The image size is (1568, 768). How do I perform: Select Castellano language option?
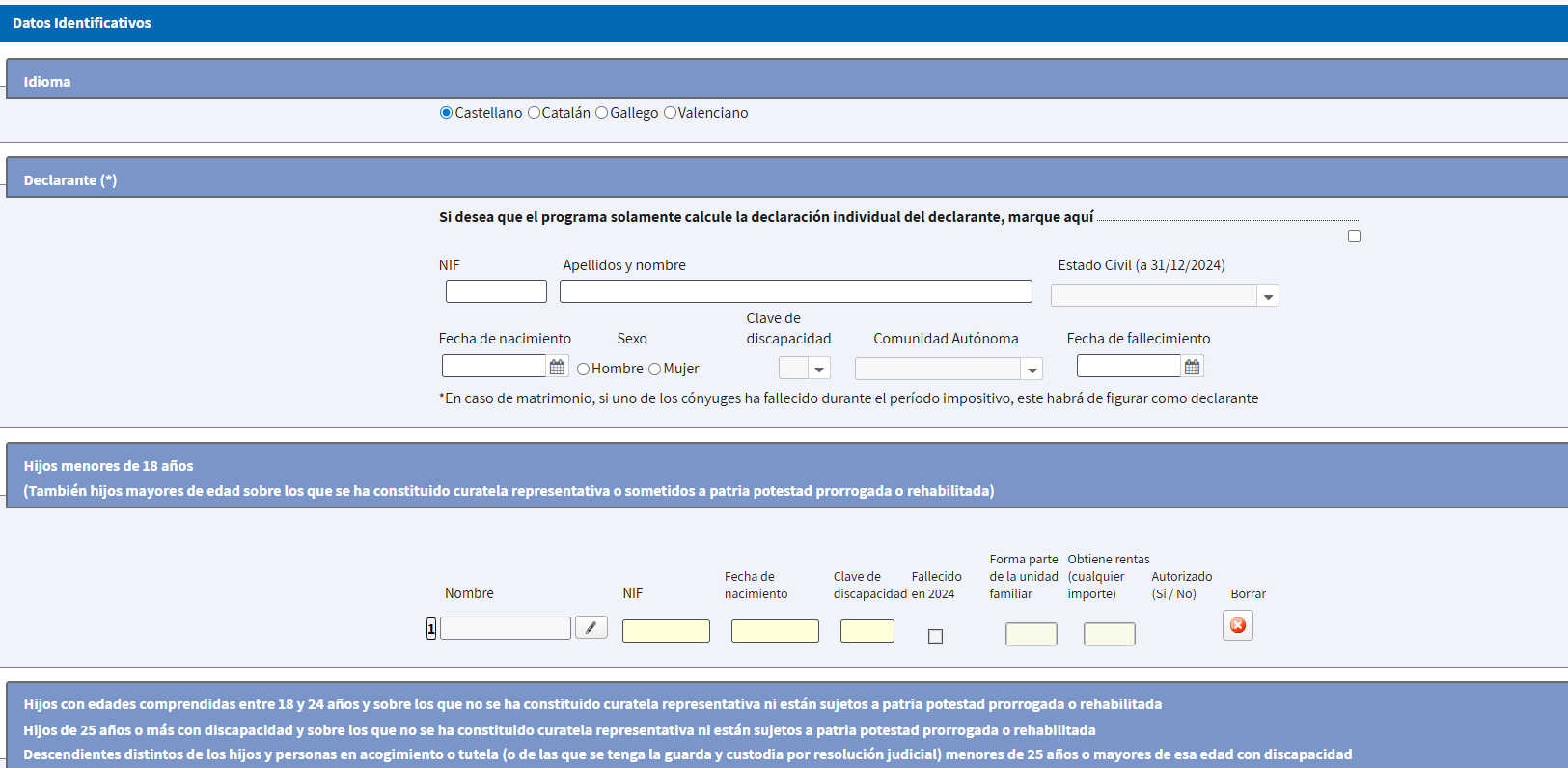[446, 113]
